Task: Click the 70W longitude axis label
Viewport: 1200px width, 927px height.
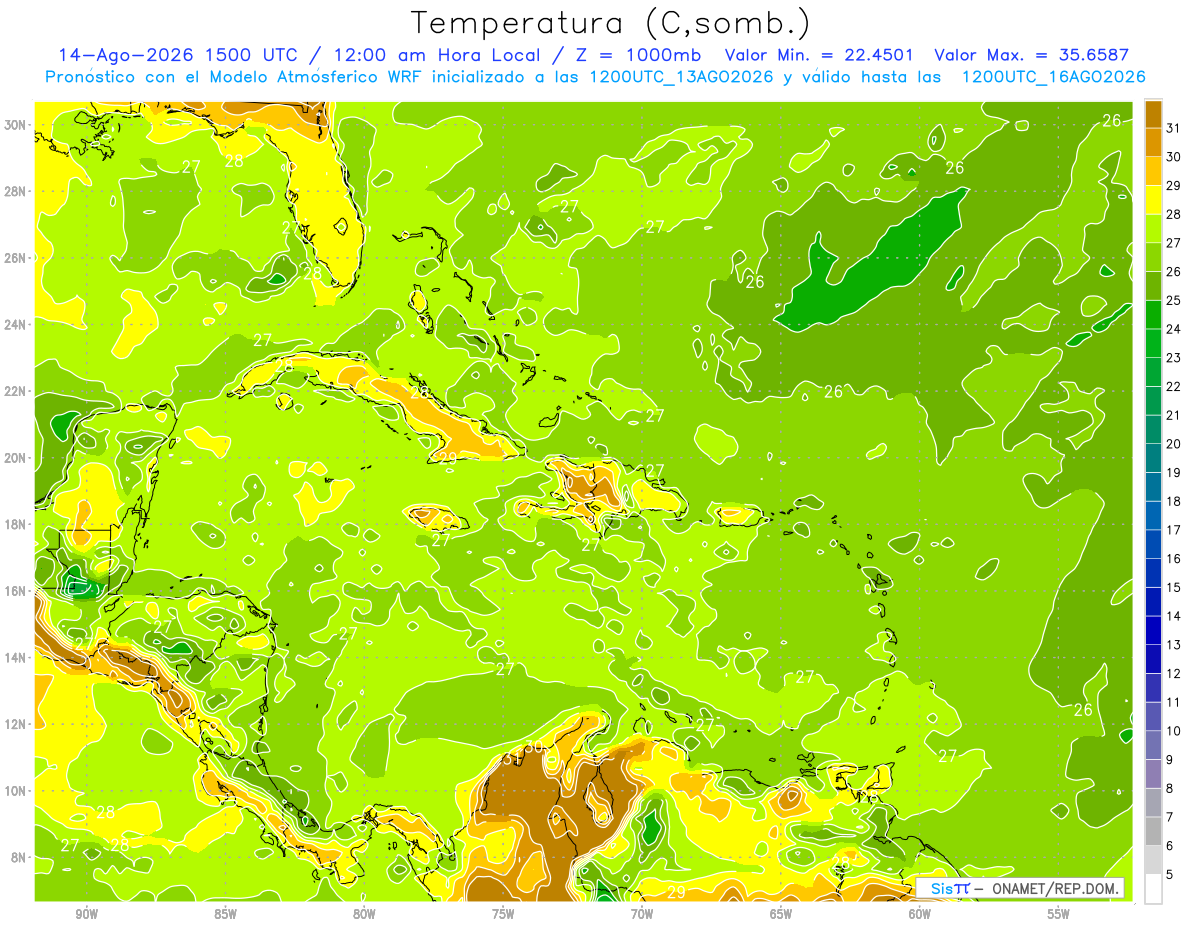Action: click(x=642, y=915)
